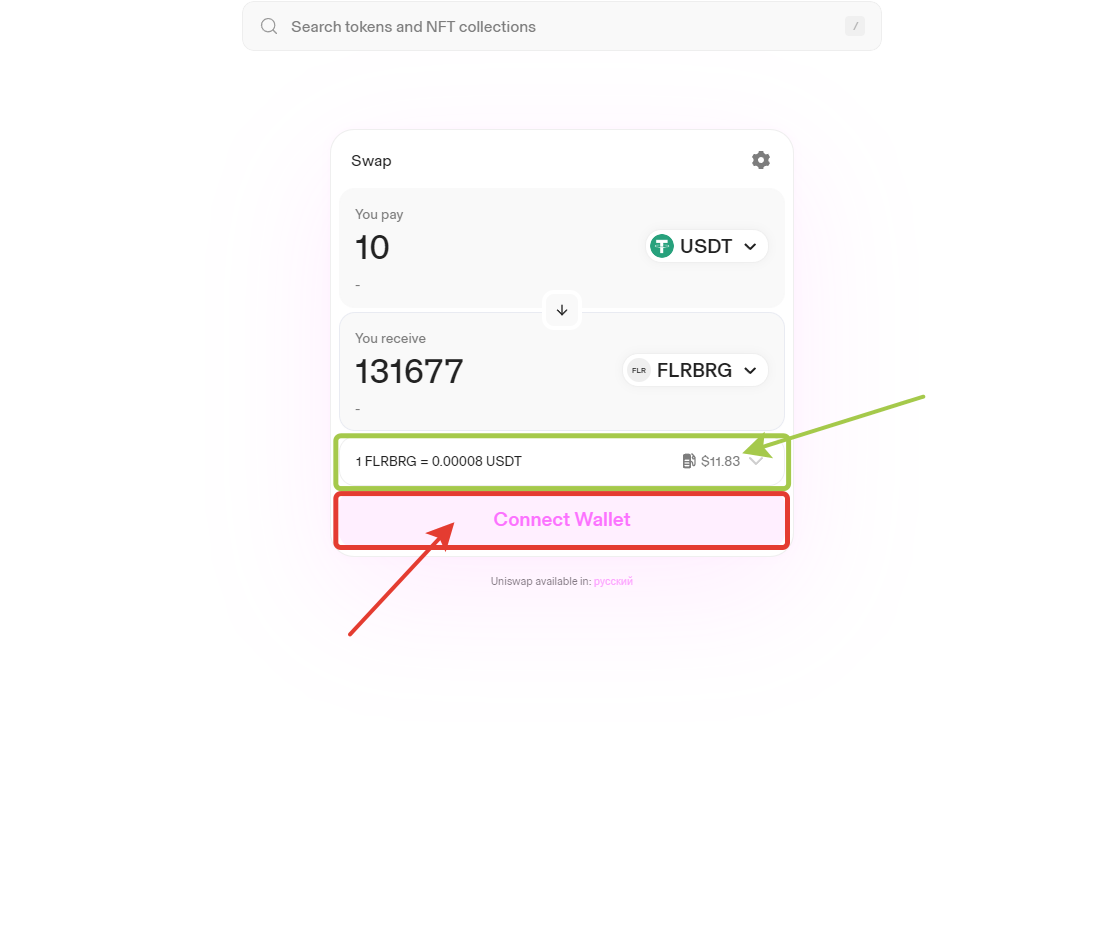Open swap settings via gear icon
The height and width of the screenshot is (929, 1102).
761,160
